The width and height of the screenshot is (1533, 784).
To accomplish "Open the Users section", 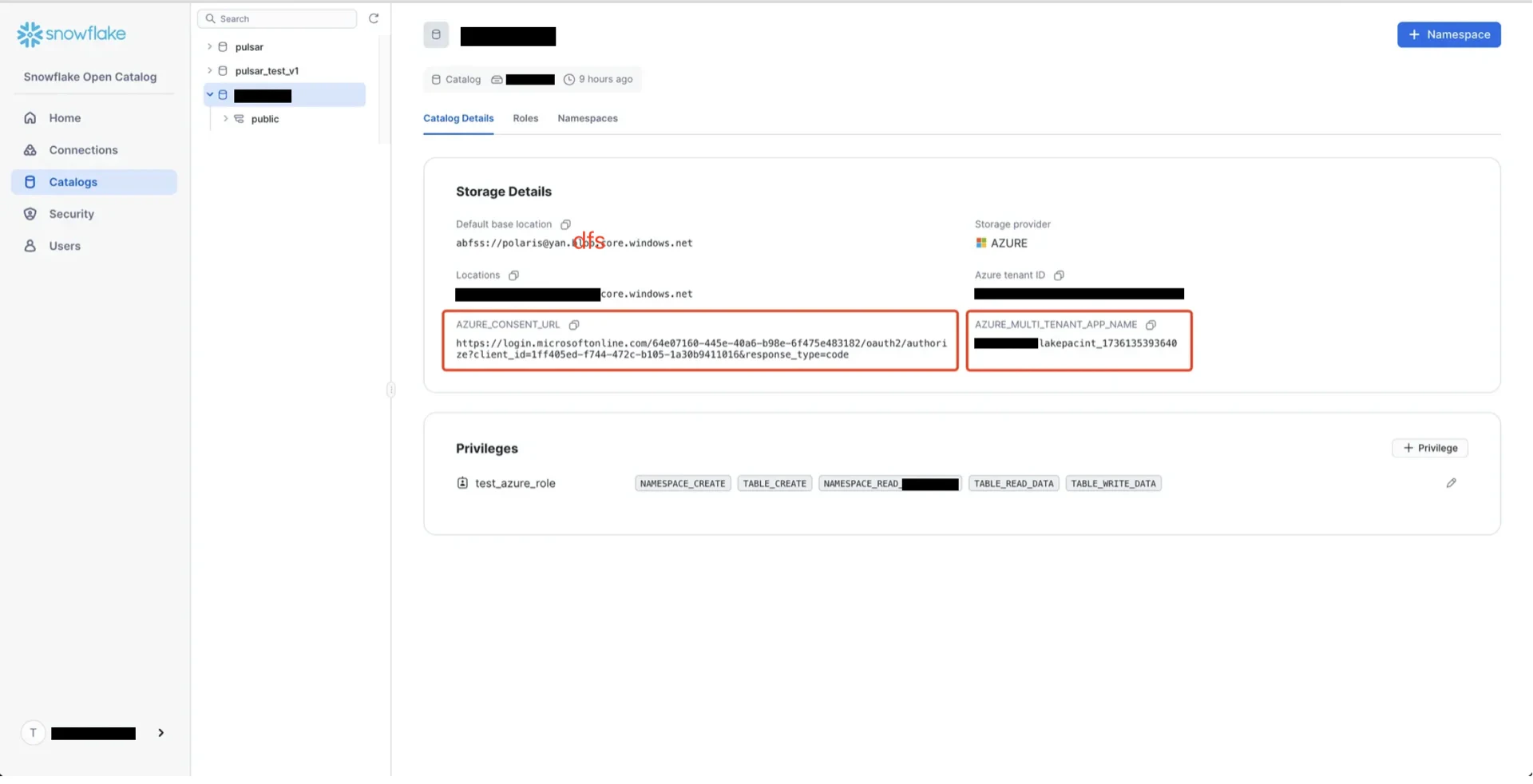I will pos(94,246).
